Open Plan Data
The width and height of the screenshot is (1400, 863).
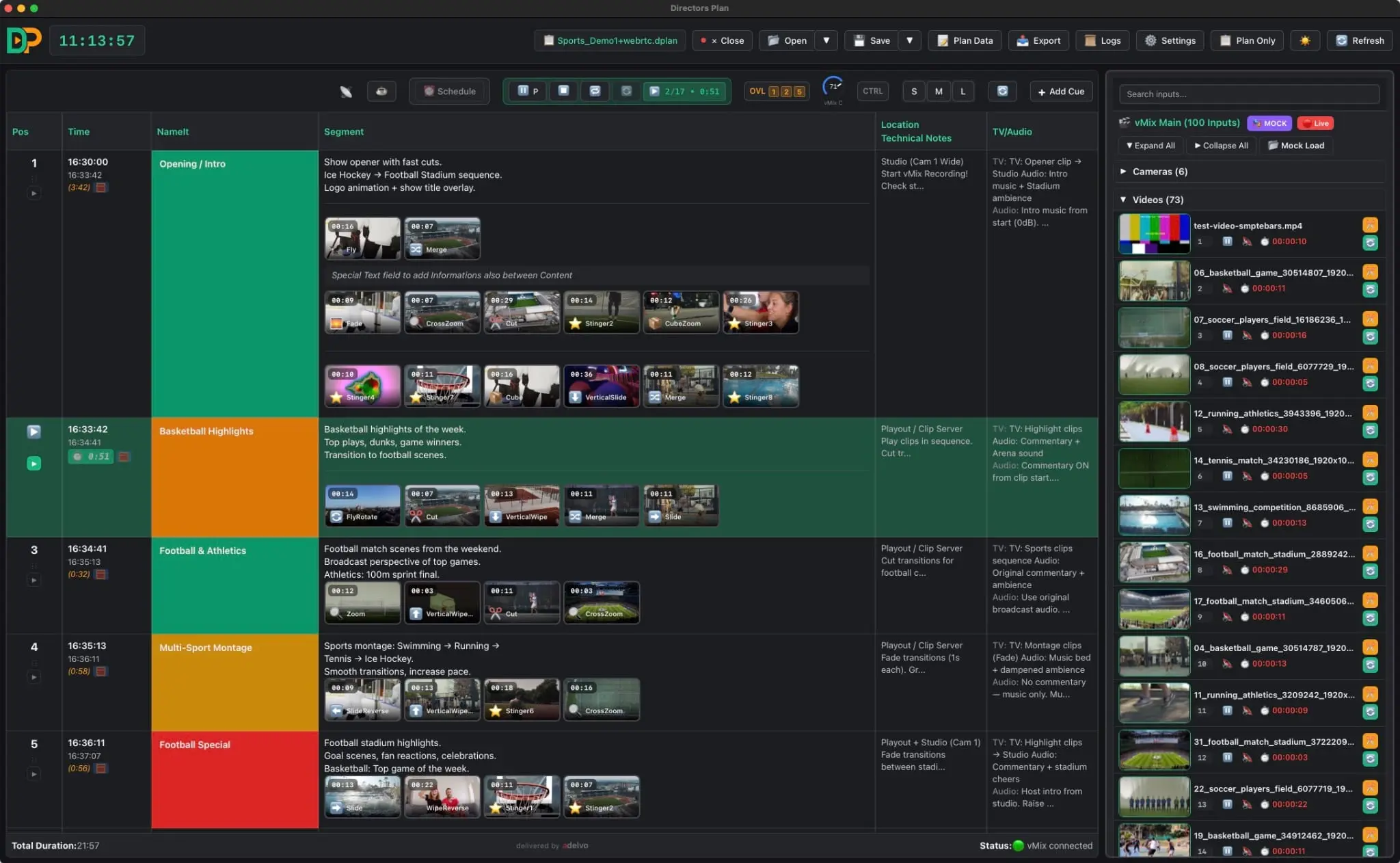[965, 40]
